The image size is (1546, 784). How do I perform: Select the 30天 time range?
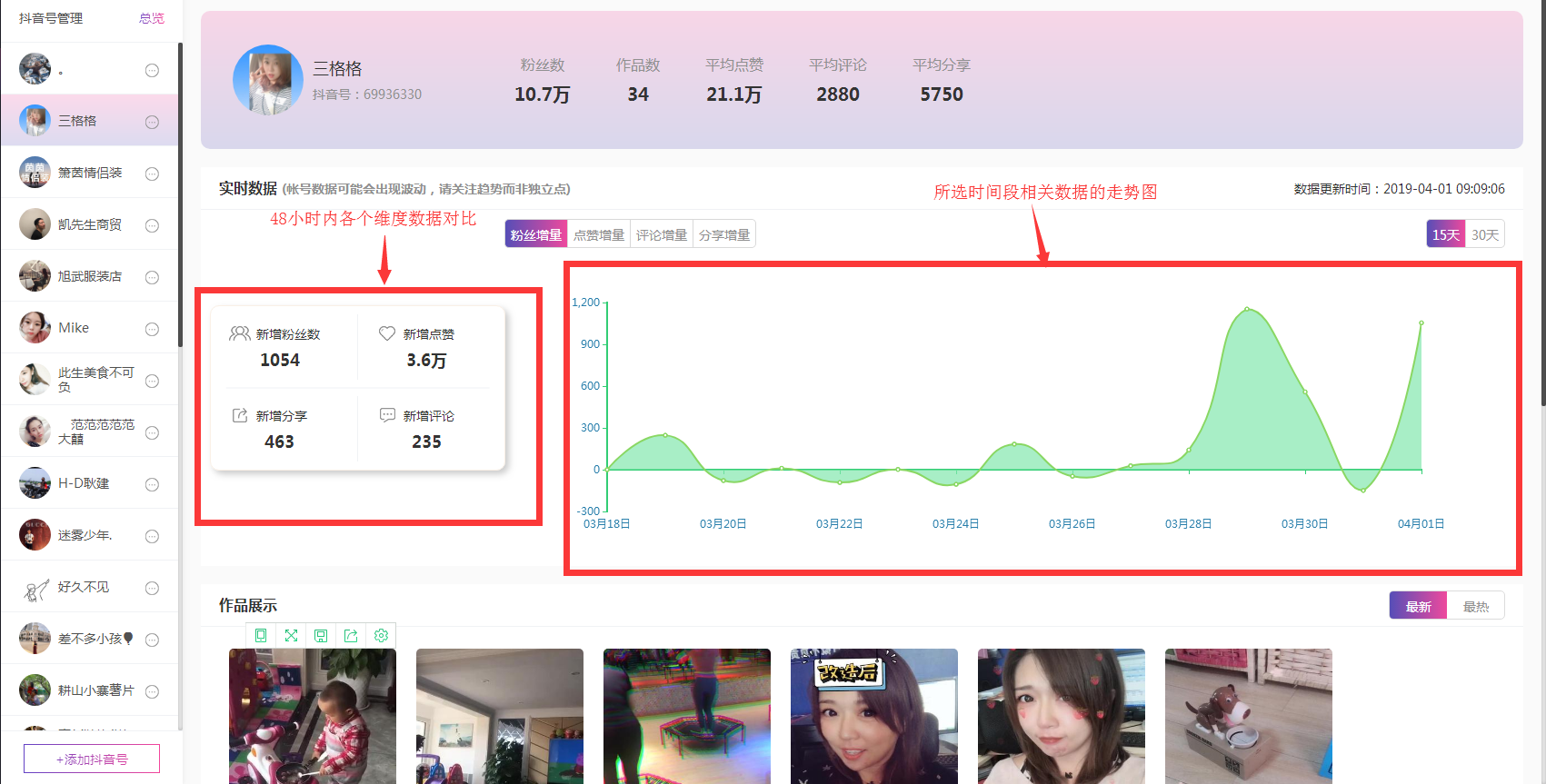pyautogui.click(x=1485, y=234)
